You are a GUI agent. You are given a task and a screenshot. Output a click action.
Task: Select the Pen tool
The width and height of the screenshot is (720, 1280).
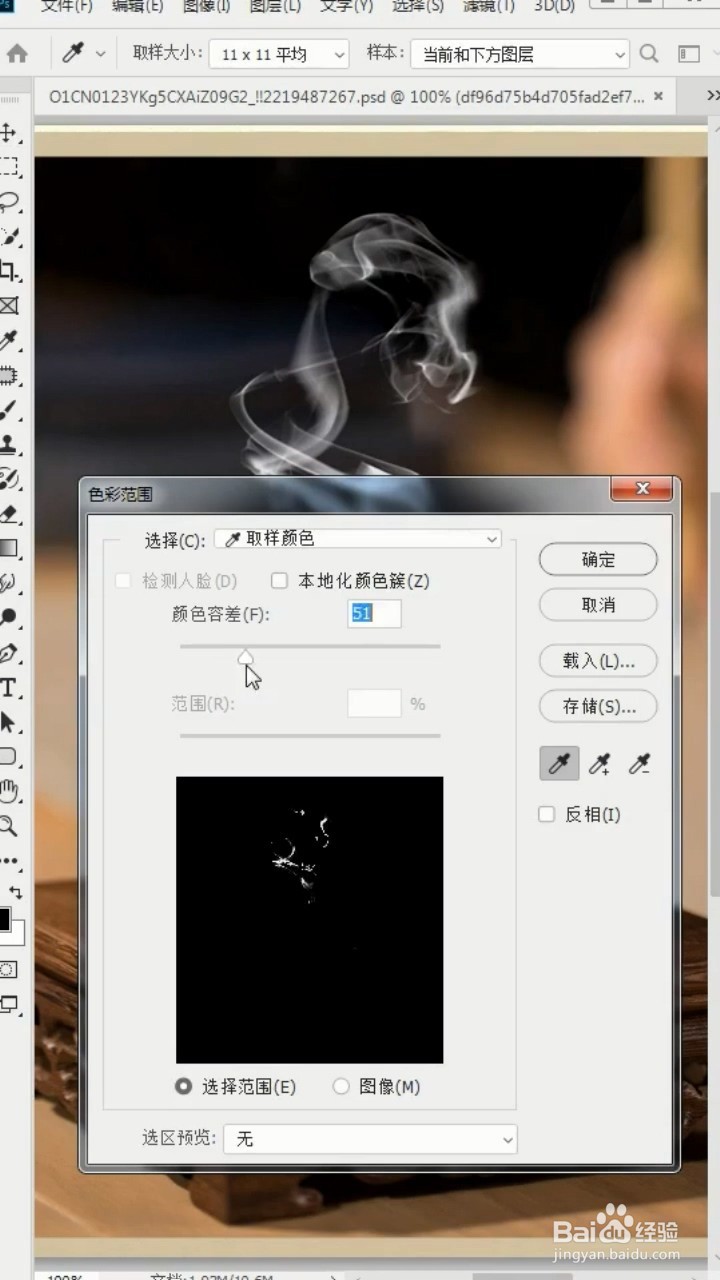coord(9,653)
